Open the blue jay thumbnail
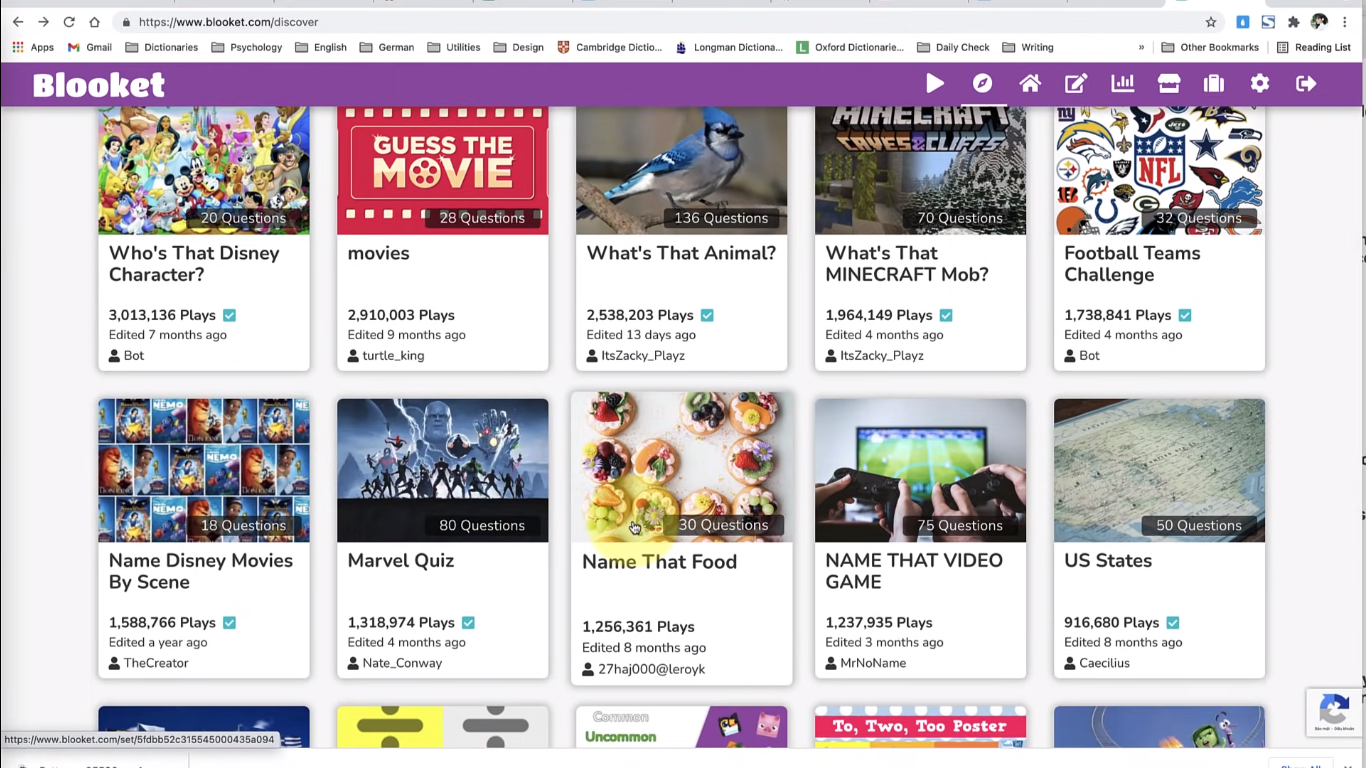This screenshot has width=1366, height=768. [682, 170]
